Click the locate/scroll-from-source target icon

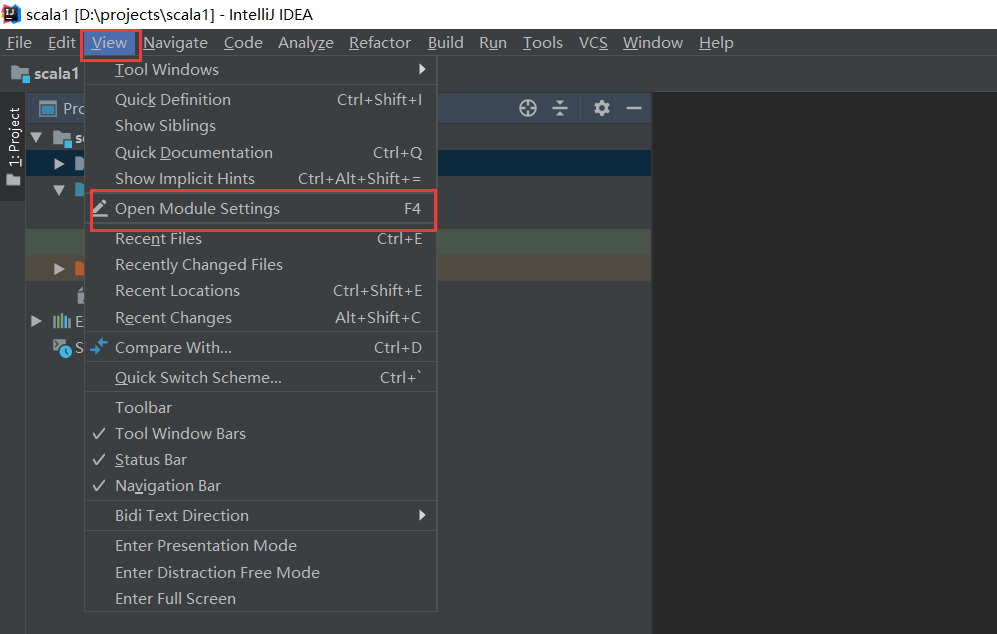coord(528,108)
